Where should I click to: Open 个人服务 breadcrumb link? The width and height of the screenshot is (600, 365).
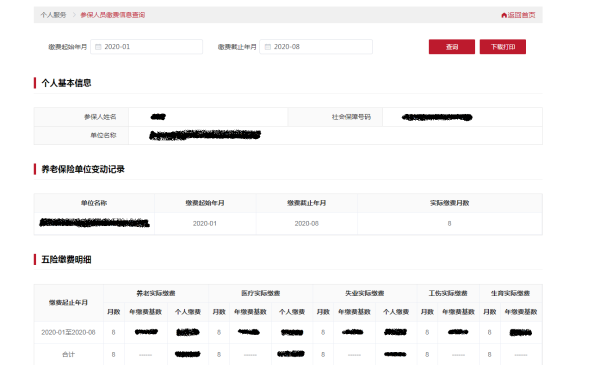[54, 15]
